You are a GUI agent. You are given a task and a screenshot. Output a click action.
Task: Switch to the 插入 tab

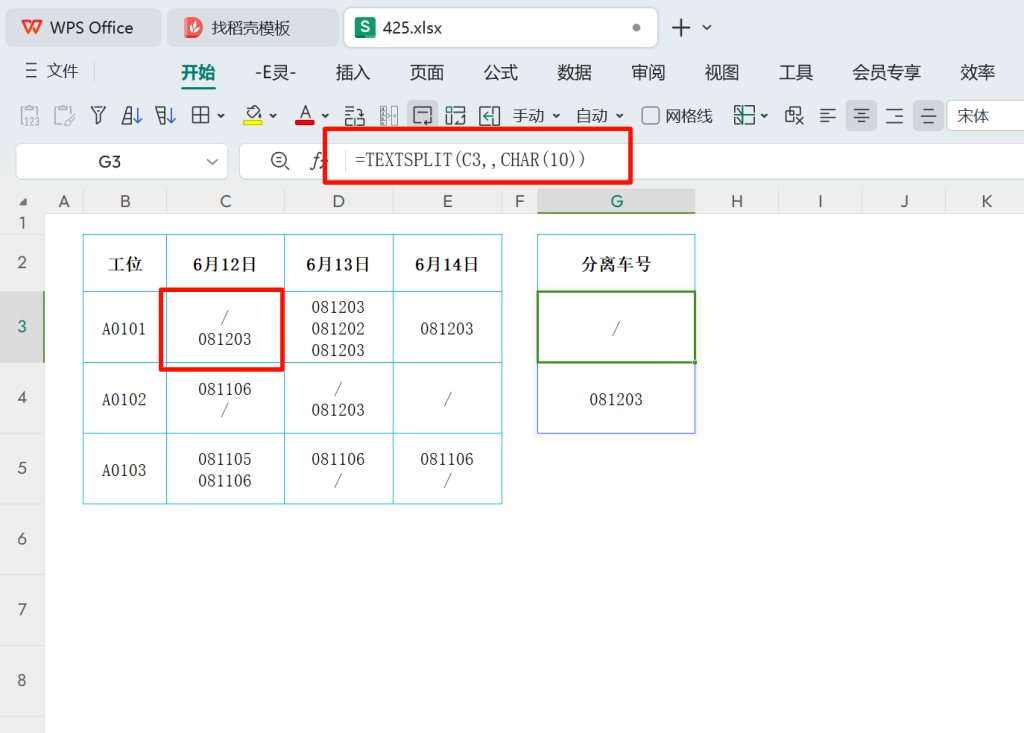tap(353, 73)
